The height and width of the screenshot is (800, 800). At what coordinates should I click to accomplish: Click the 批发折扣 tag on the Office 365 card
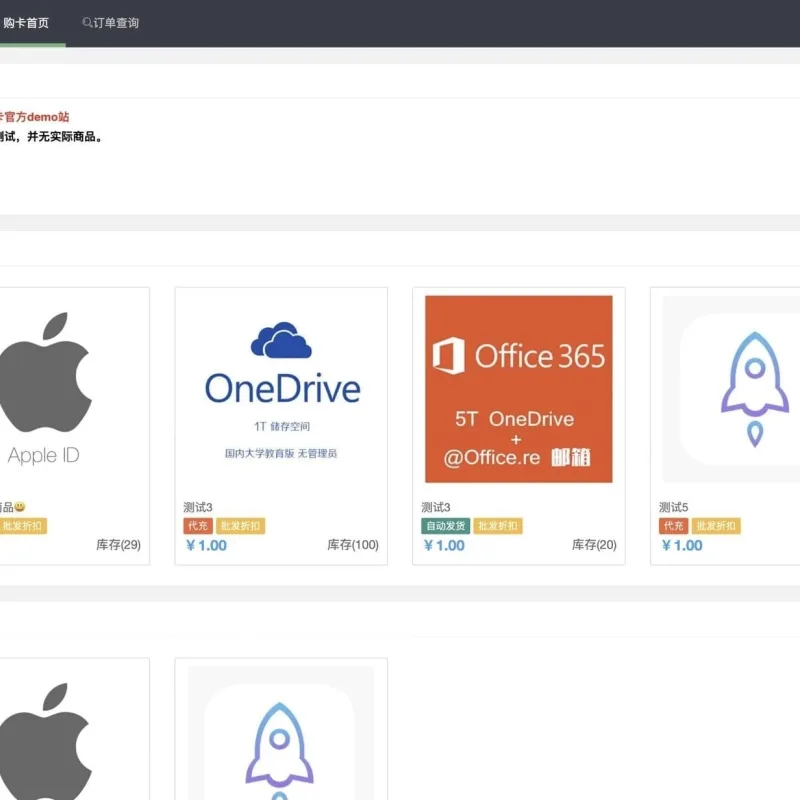[x=498, y=526]
